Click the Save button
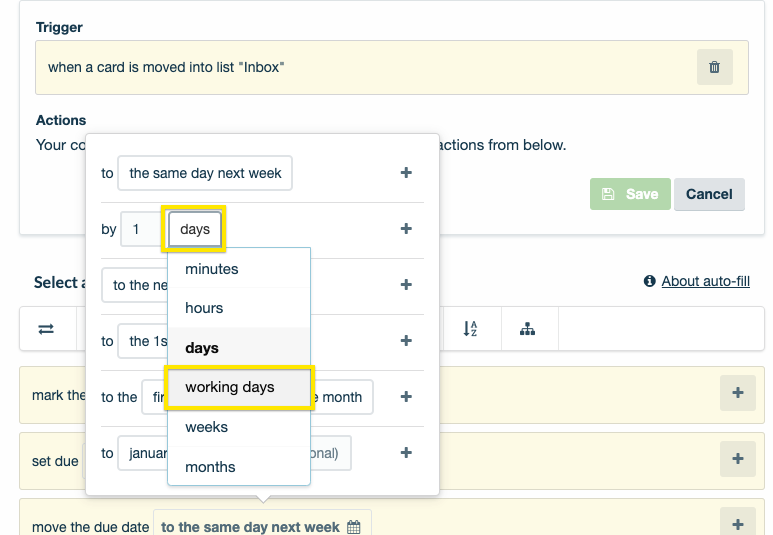Screen dimensions: 773x535 630,194
